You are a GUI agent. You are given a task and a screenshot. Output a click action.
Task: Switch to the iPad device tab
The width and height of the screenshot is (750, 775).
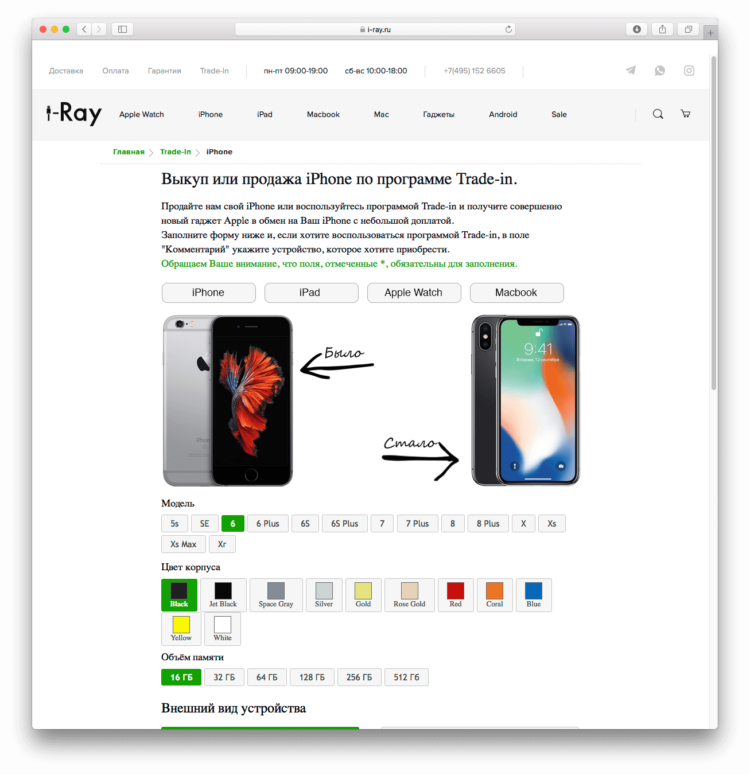click(311, 293)
